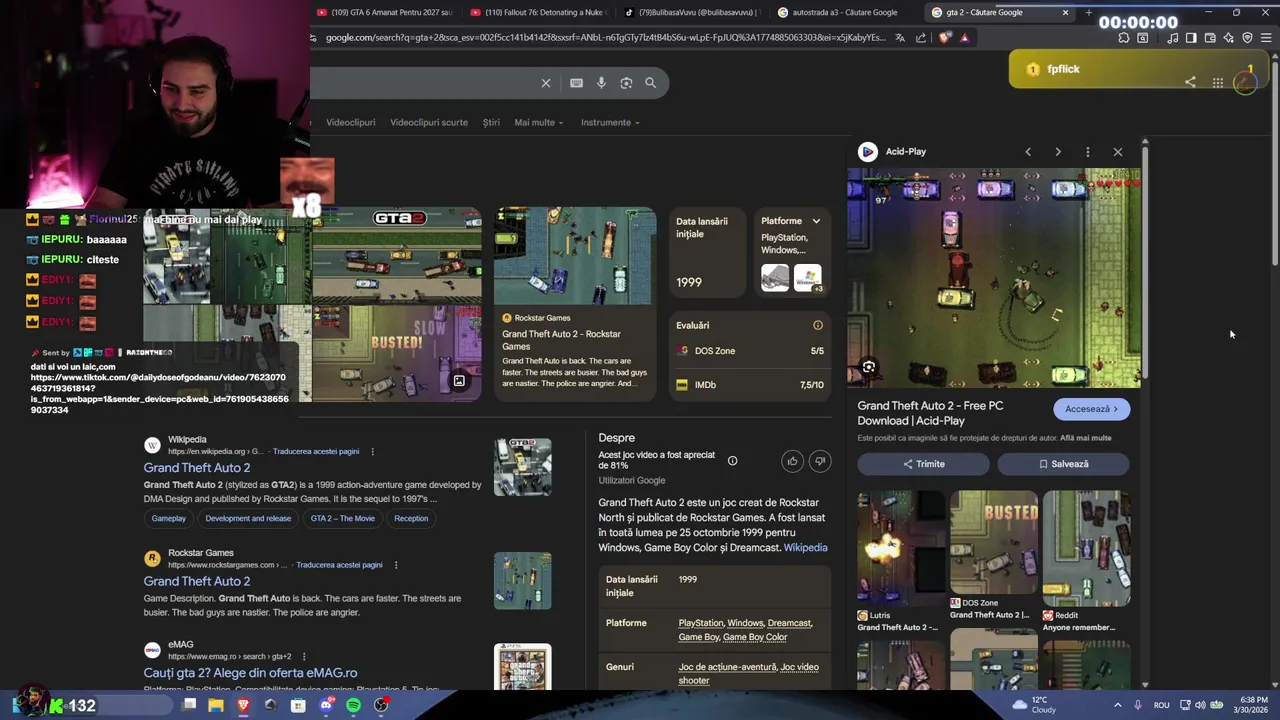Click the share page icon in address bar
The width and height of the screenshot is (1280, 720).
click(921, 38)
